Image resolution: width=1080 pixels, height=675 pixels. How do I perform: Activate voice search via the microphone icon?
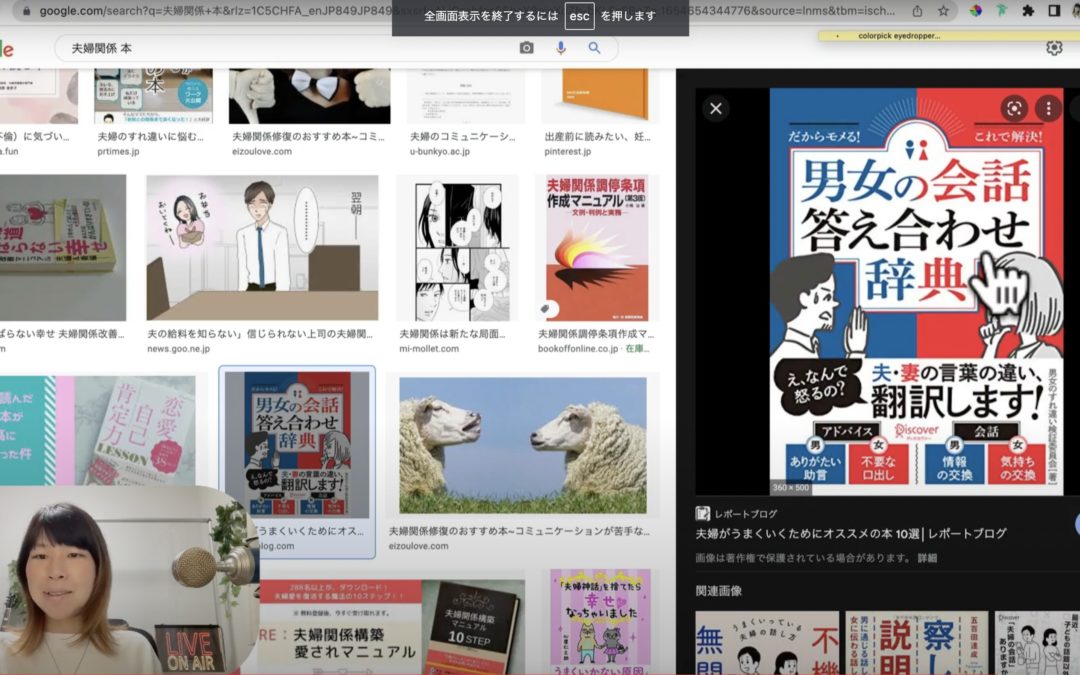[x=560, y=47]
